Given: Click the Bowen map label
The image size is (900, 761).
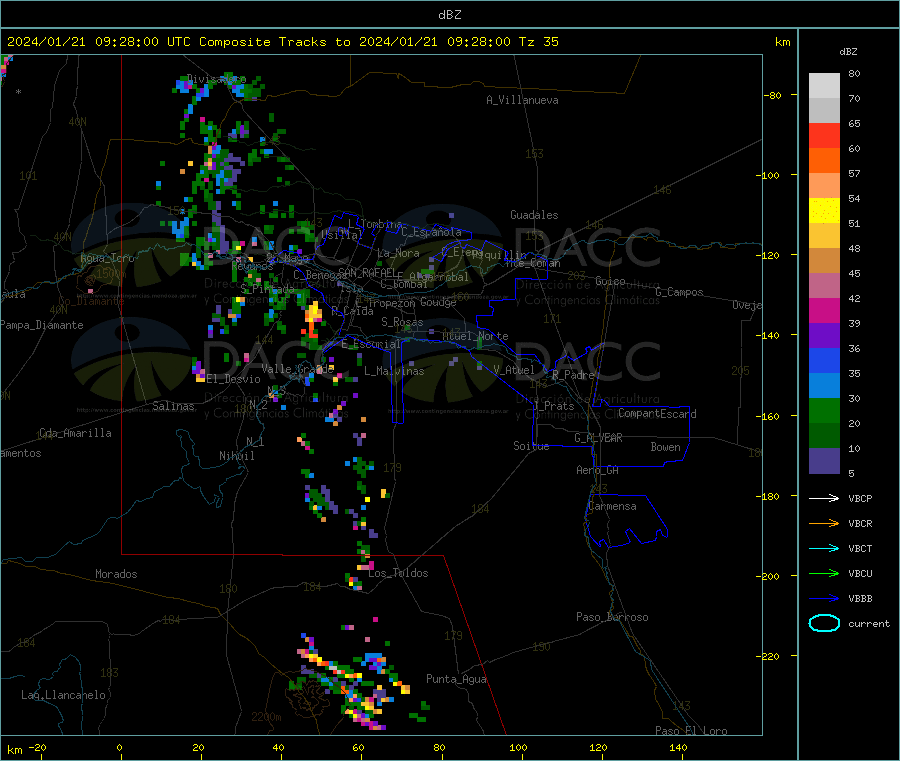Looking at the screenshot, I should 665,447.
